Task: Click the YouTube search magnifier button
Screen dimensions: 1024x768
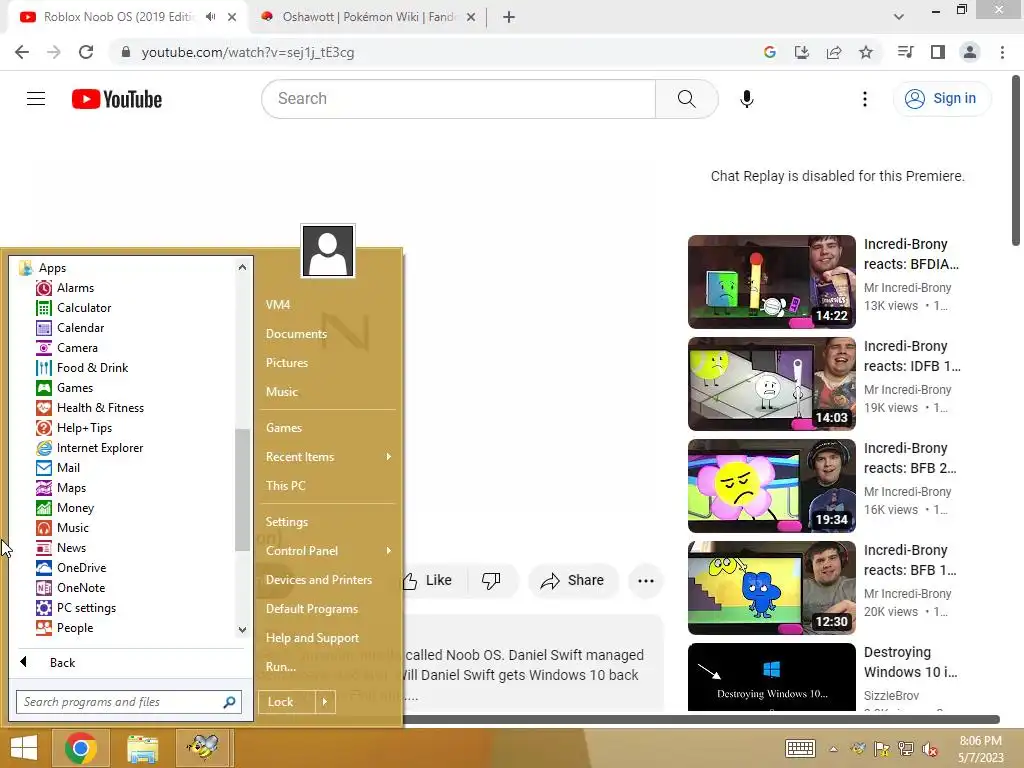Action: tap(686, 99)
